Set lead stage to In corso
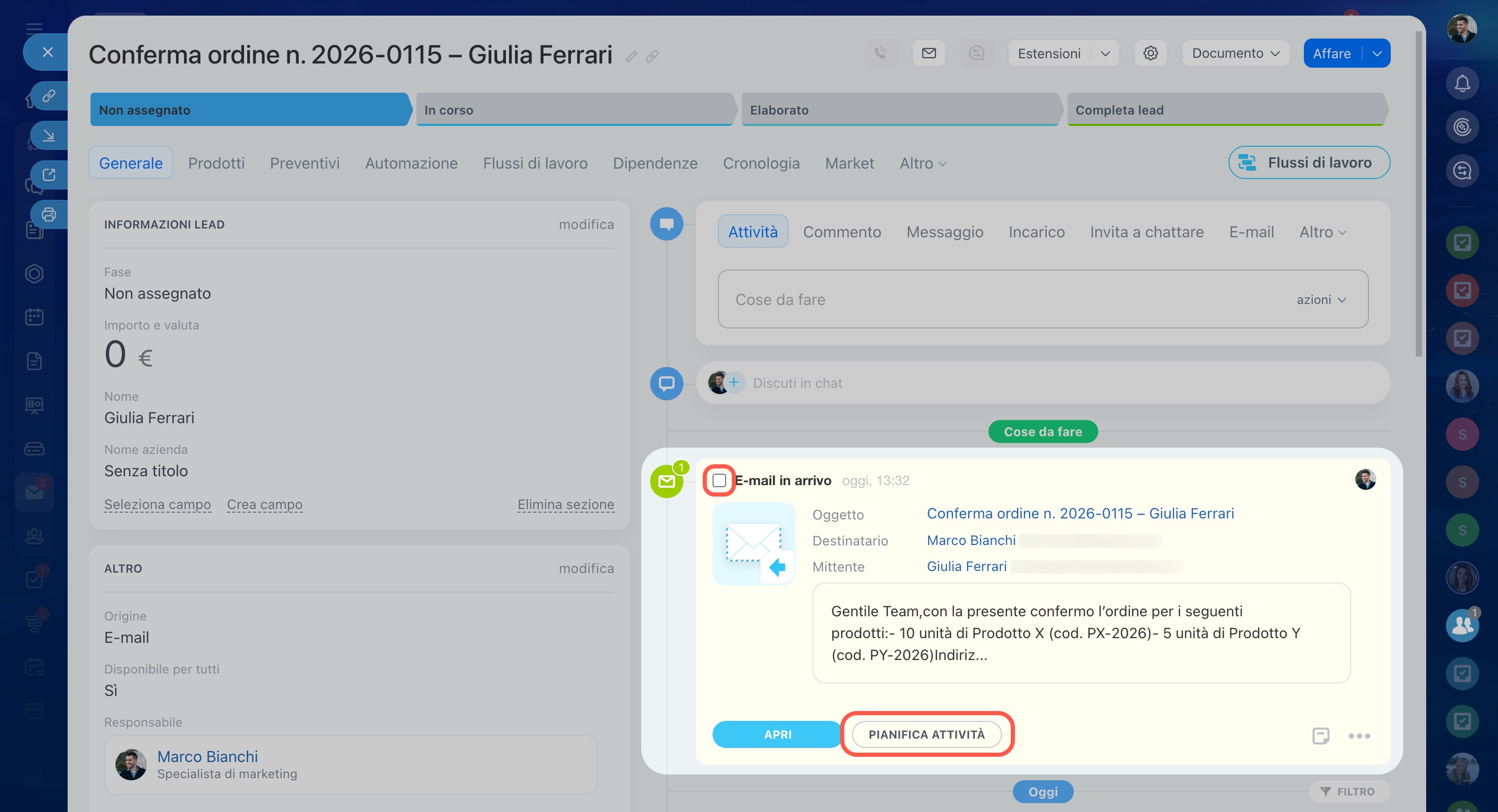The image size is (1498, 812). [x=573, y=110]
